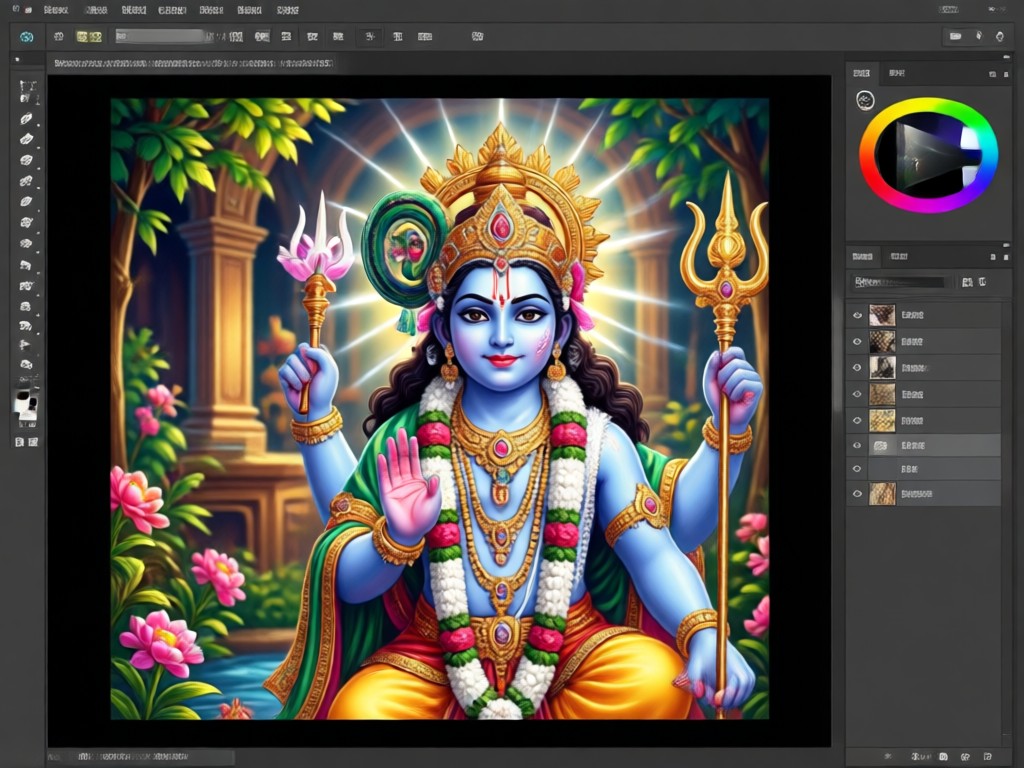The image size is (1024, 768).
Task: Click the second icon right of the layers blend dropdown
Action: coord(983,282)
